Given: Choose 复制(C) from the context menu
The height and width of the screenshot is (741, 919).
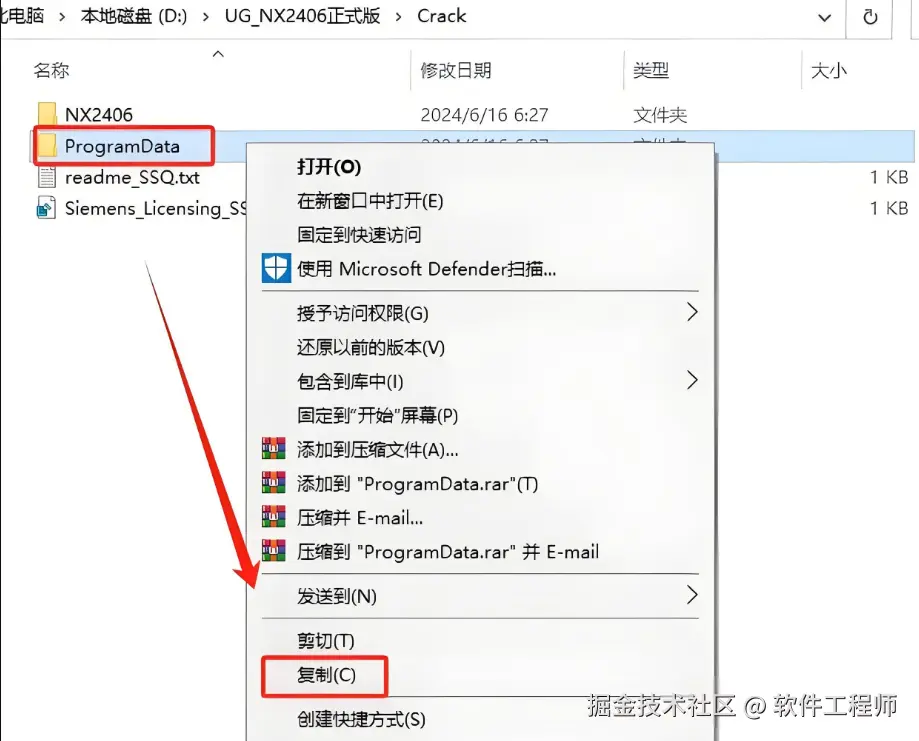Looking at the screenshot, I should (x=326, y=675).
